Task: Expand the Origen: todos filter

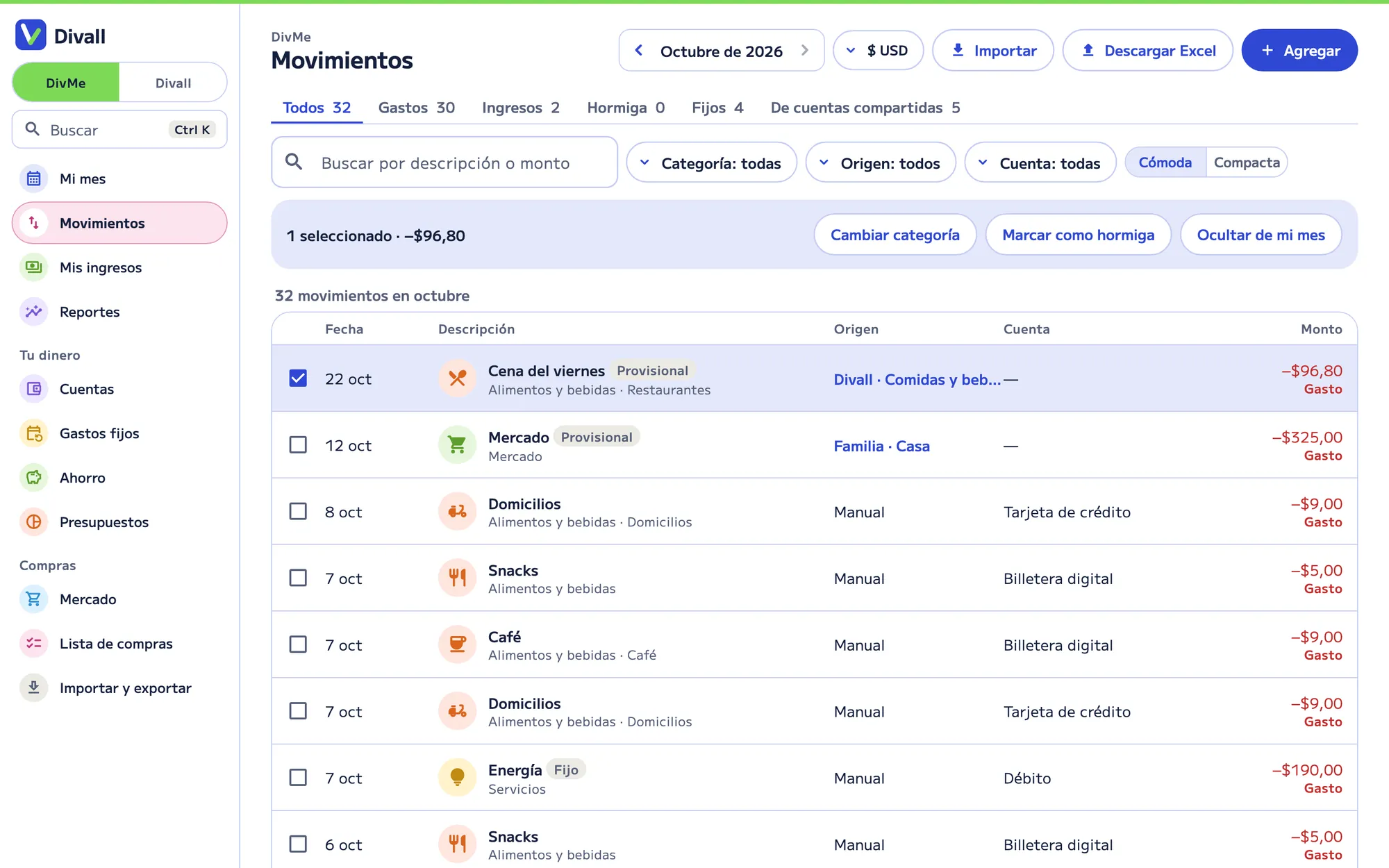Action: pos(881,163)
